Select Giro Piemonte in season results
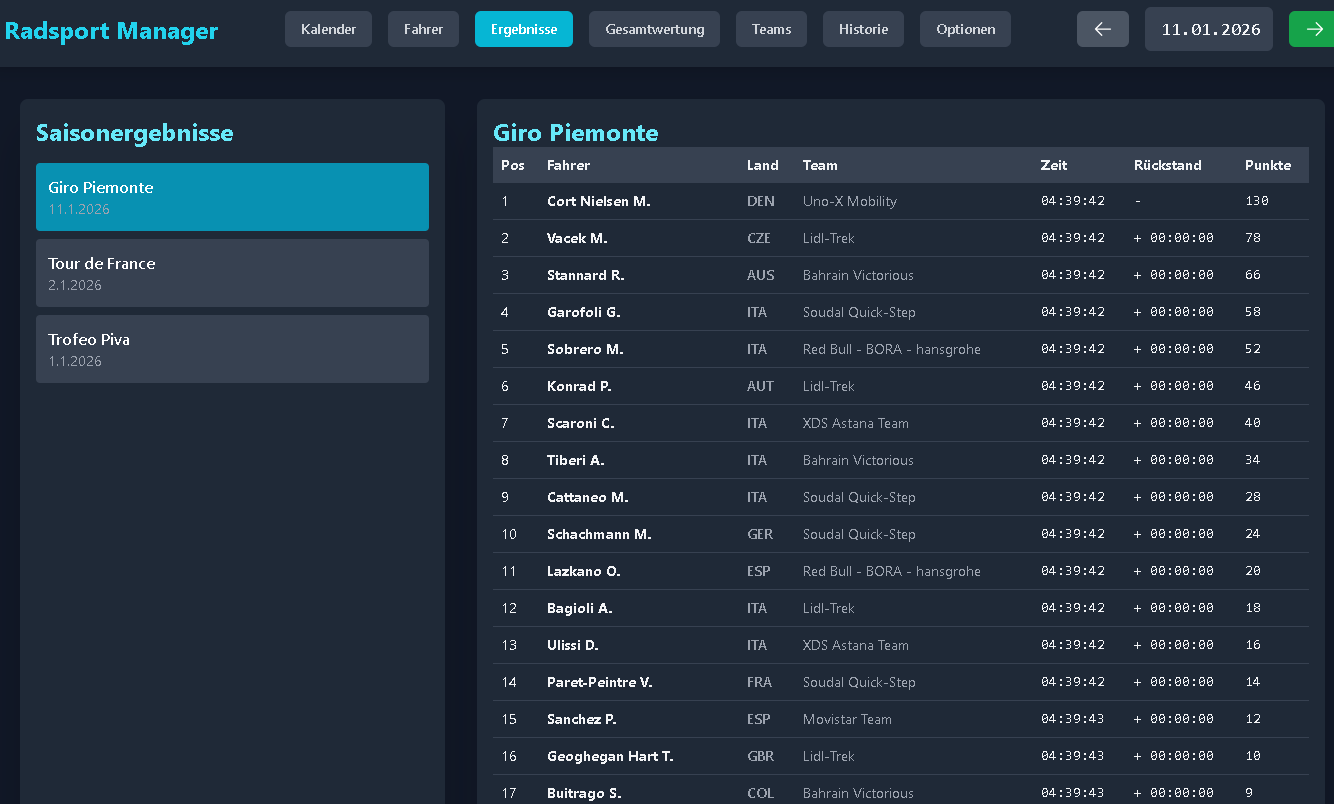The width and height of the screenshot is (1334, 804). pyautogui.click(x=232, y=197)
